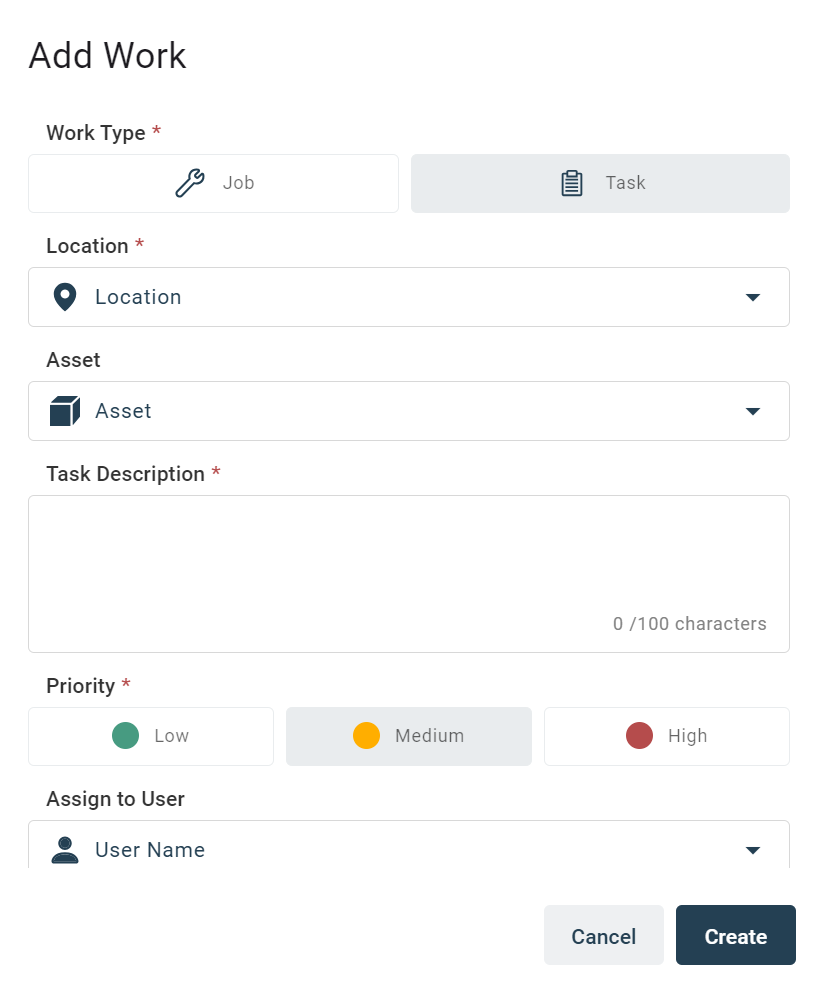Click the asset cube icon
This screenshot has height=994, width=822.
64,410
